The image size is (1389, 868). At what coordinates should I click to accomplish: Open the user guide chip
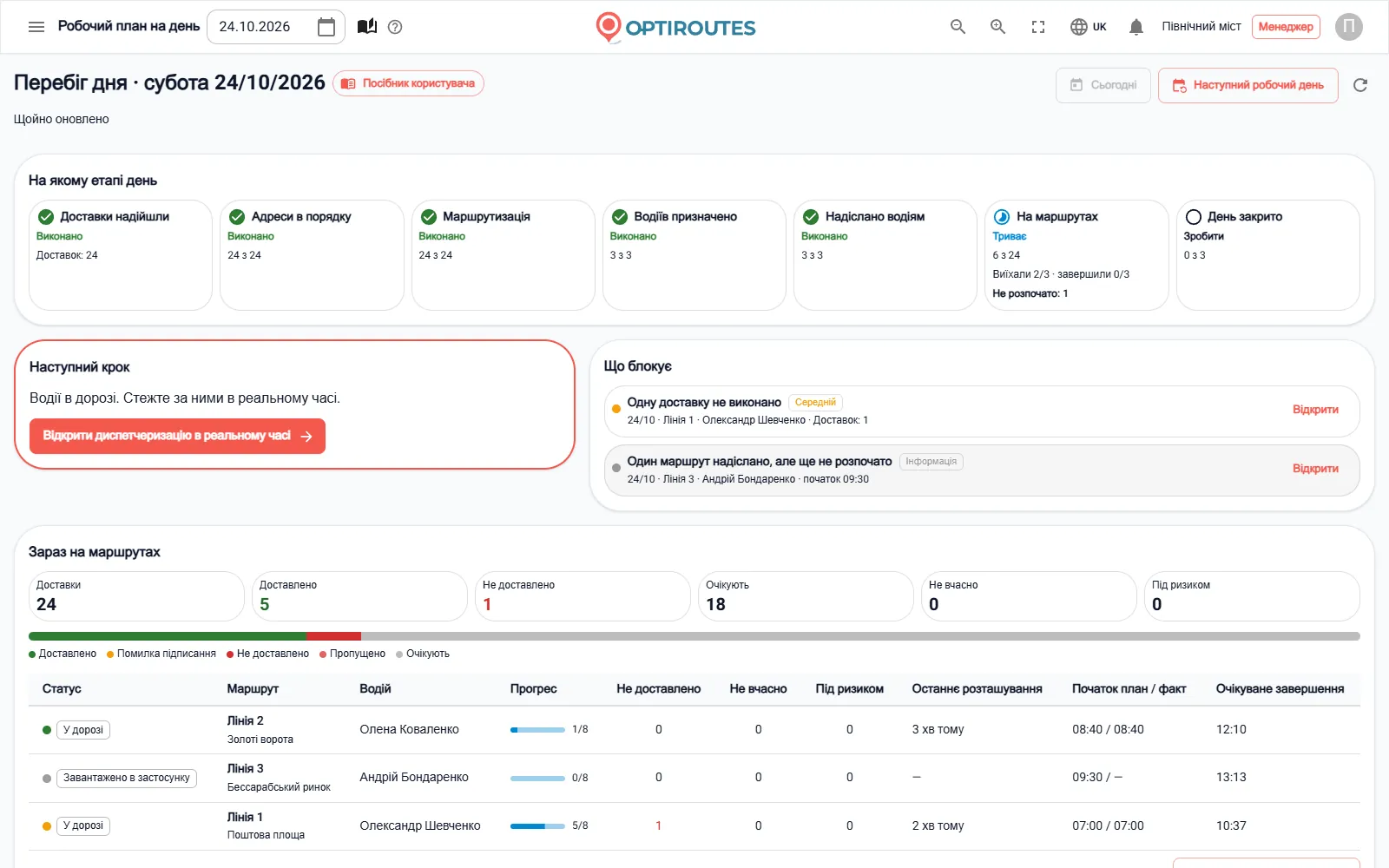tap(408, 83)
